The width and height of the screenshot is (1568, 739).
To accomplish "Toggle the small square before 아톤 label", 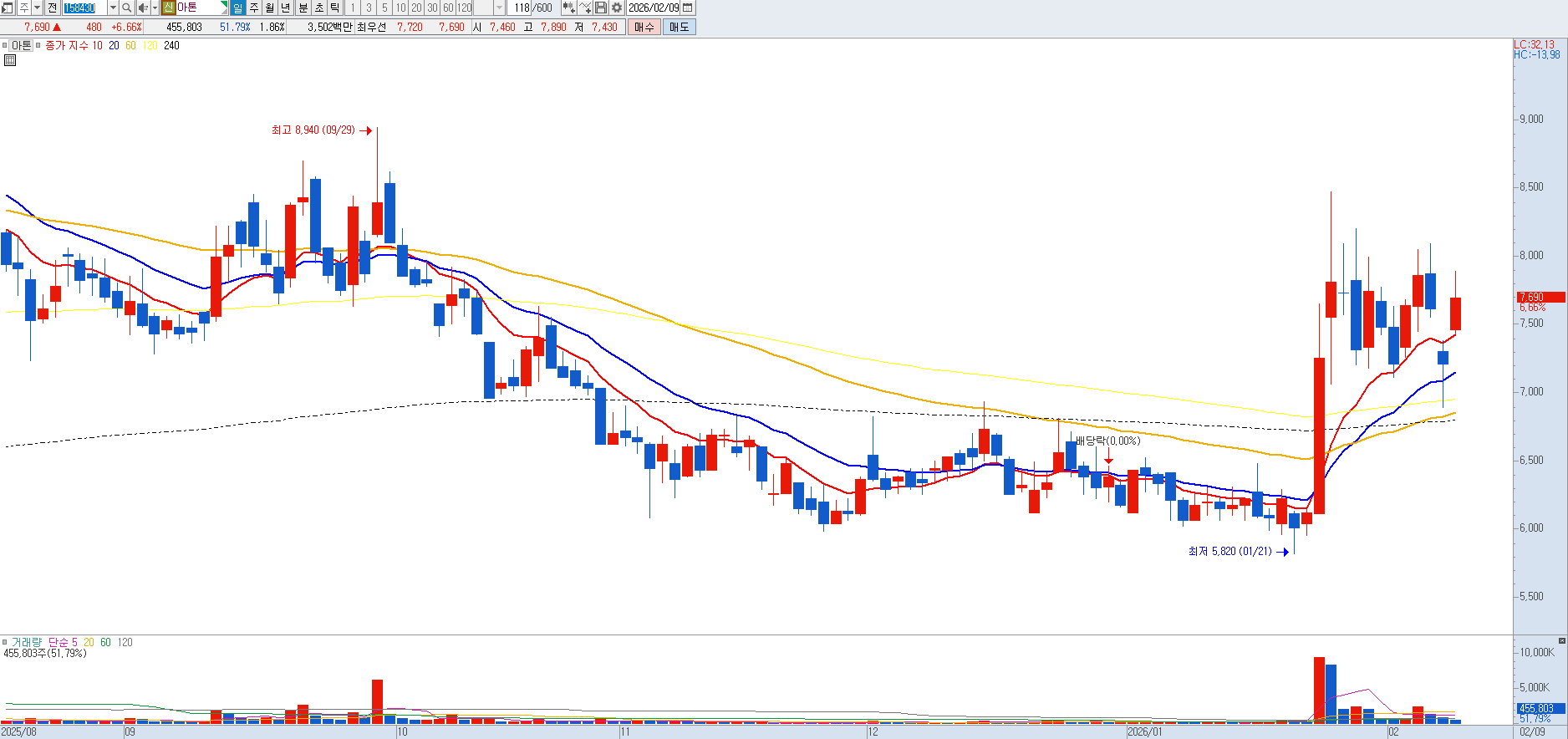I will pos(4,46).
